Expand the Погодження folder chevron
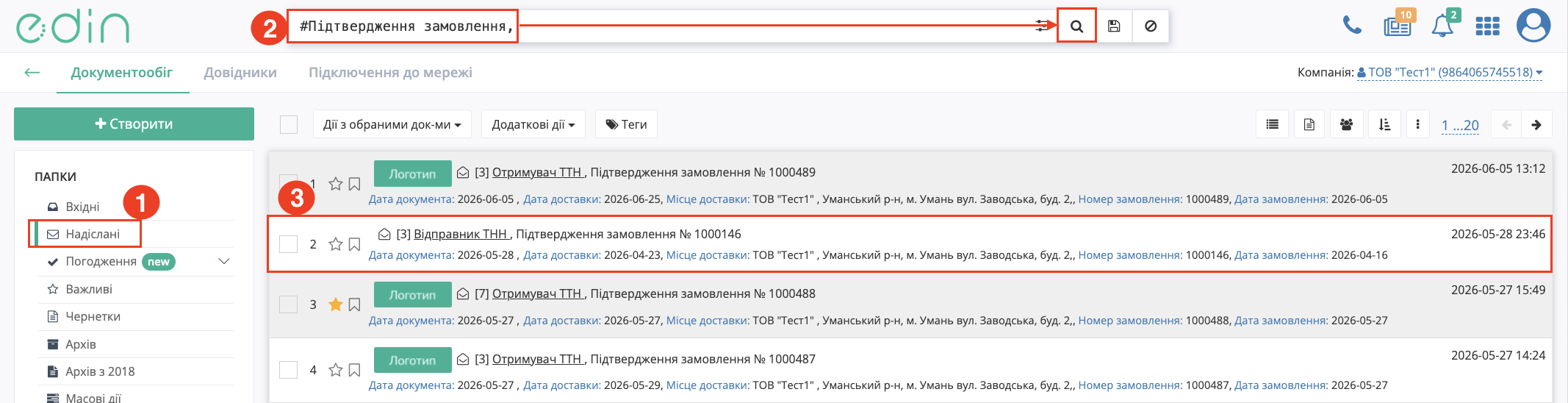Image resolution: width=1568 pixels, height=403 pixels. pyautogui.click(x=225, y=261)
